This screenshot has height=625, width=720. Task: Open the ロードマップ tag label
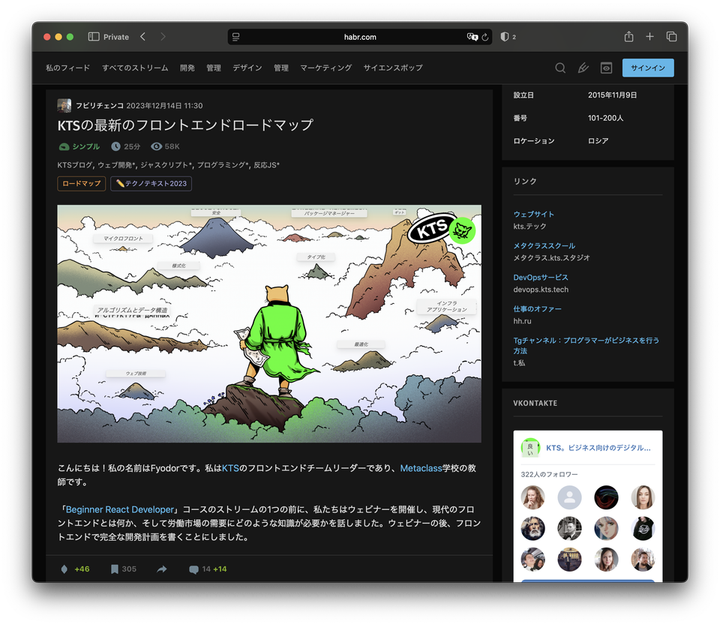point(81,184)
